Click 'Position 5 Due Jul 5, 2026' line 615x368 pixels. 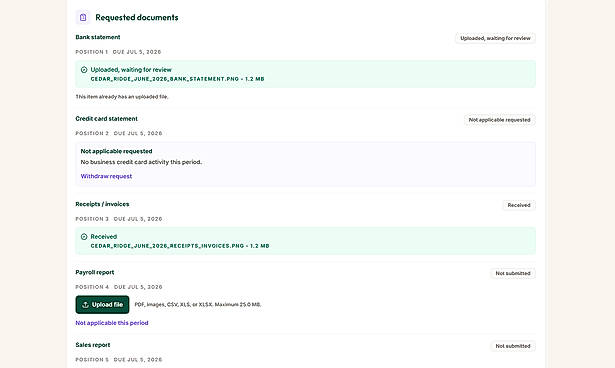[x=118, y=360]
